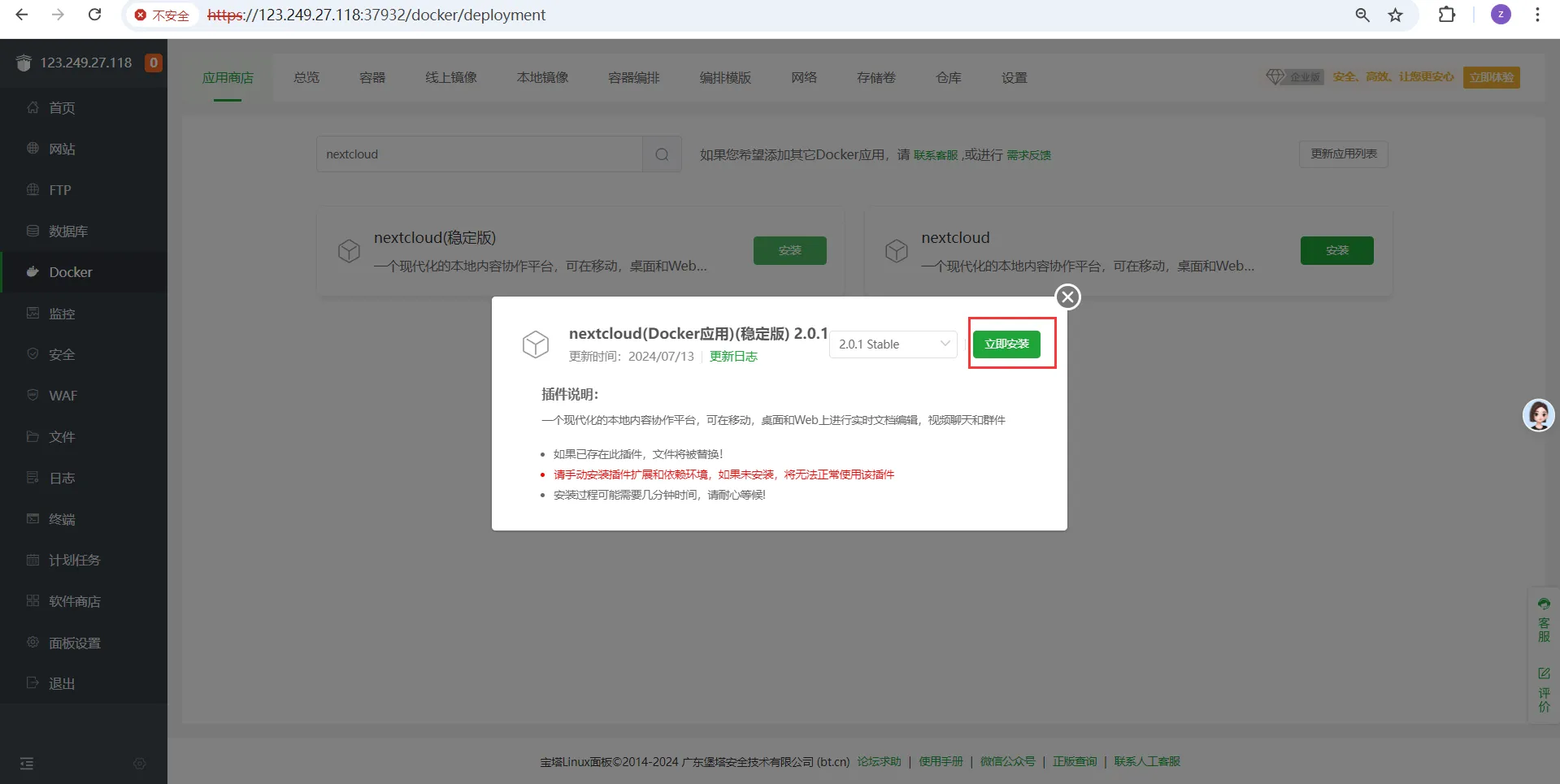Open the 论坛求助 footer link
The image size is (1560, 784).
click(x=880, y=762)
